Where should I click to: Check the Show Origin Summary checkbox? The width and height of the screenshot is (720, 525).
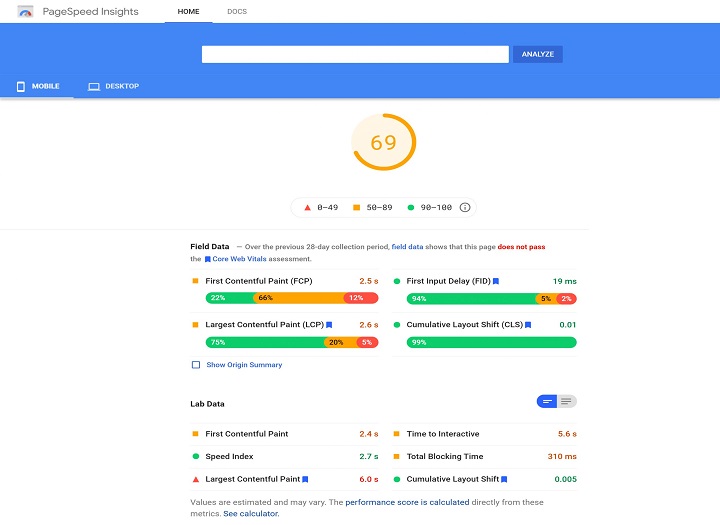[196, 365]
